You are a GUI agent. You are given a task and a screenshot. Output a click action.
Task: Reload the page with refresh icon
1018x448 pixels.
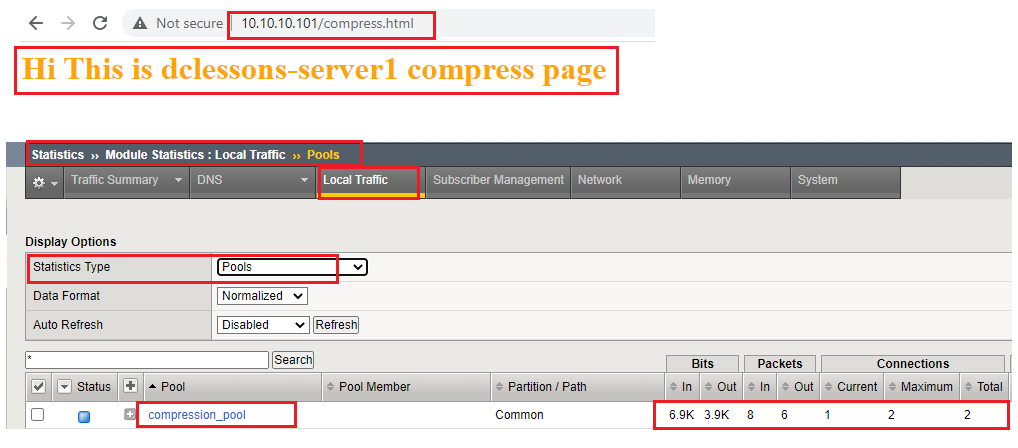pyautogui.click(x=100, y=23)
